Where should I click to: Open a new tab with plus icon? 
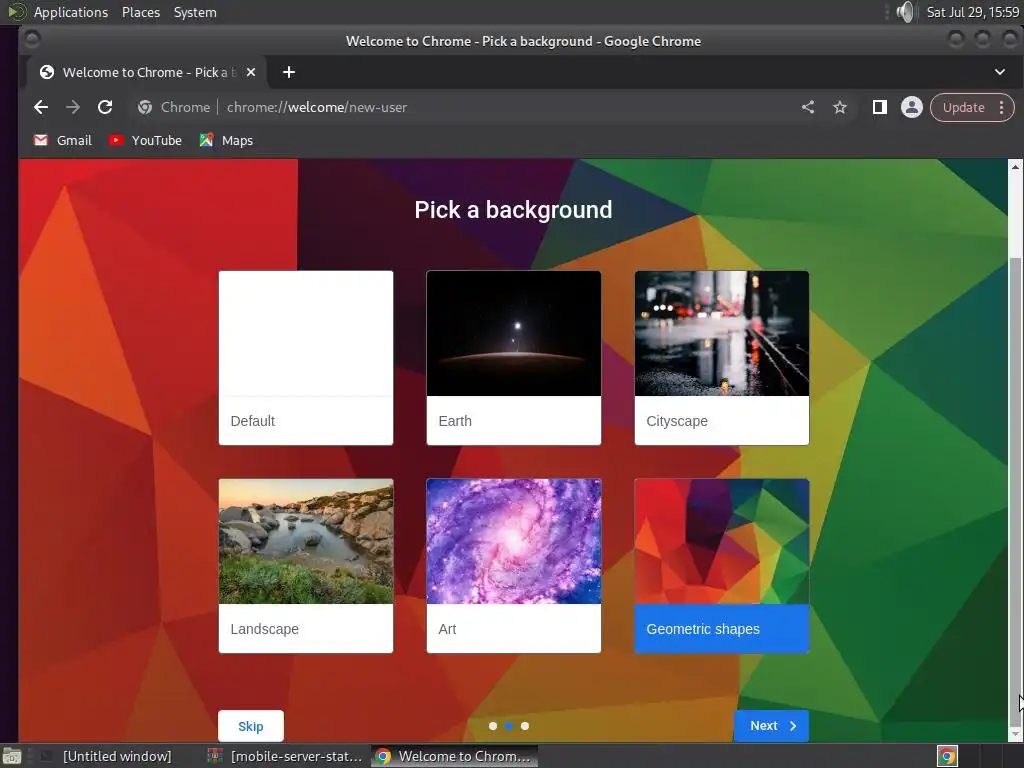point(289,72)
